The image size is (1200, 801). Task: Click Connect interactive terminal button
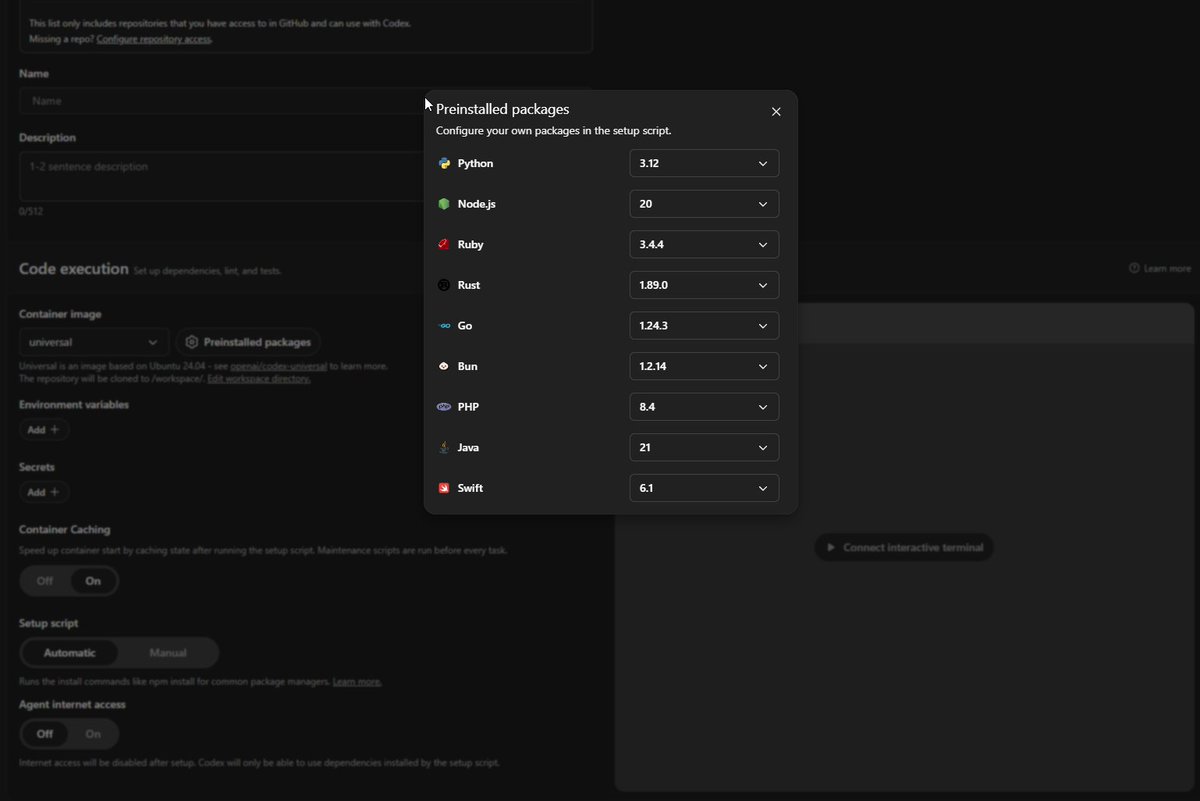pyautogui.click(x=904, y=547)
